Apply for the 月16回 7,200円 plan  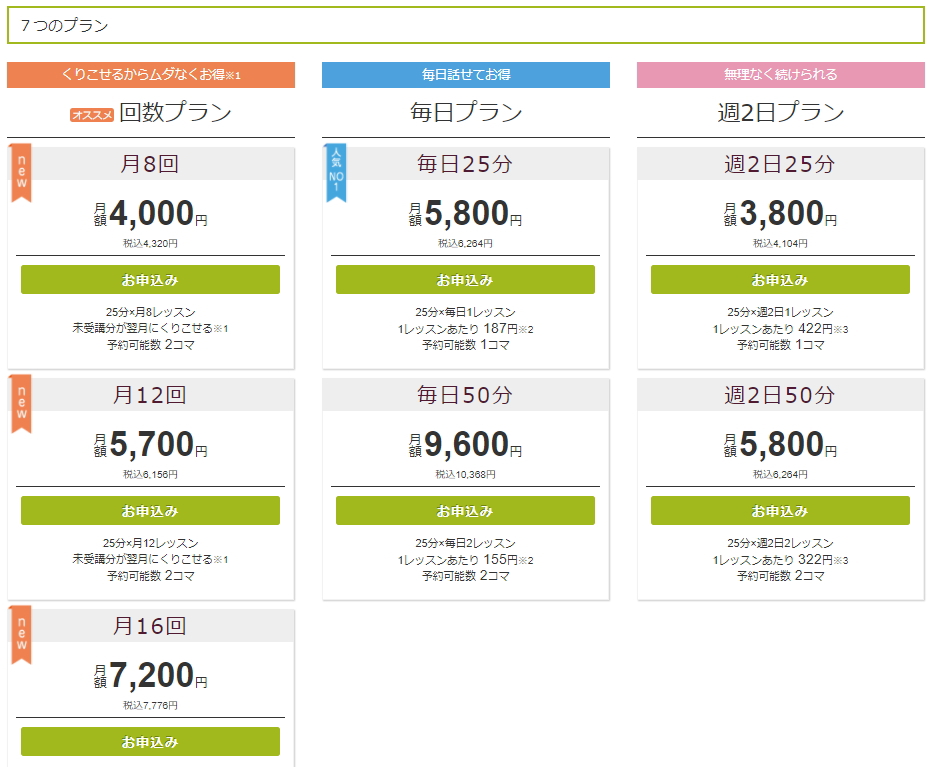(x=150, y=741)
